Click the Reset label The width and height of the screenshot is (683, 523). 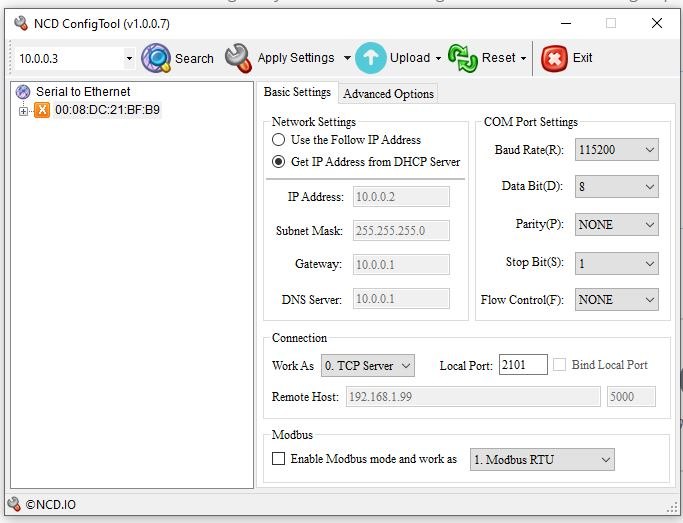[x=498, y=58]
